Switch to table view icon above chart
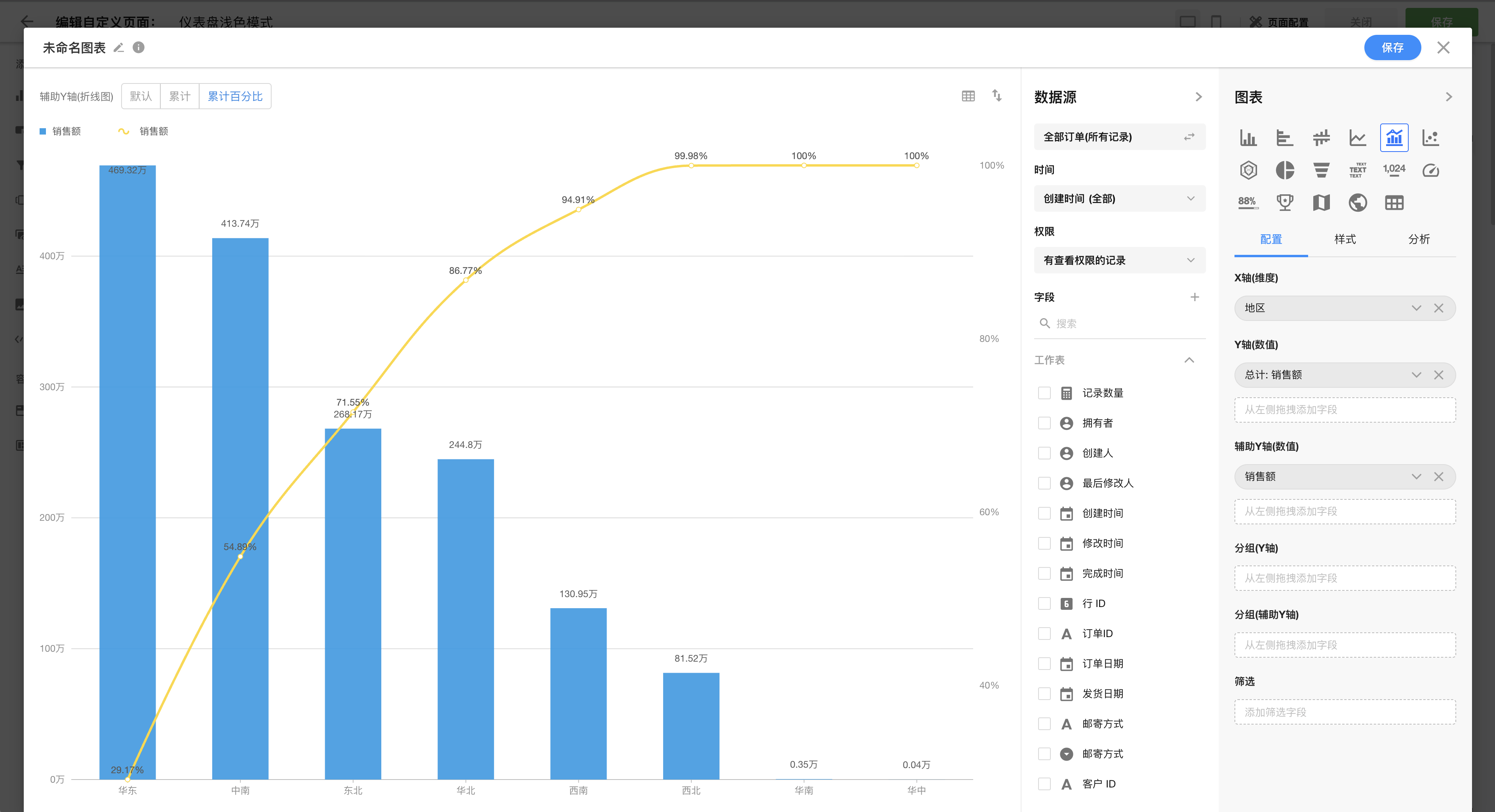 pyautogui.click(x=968, y=96)
